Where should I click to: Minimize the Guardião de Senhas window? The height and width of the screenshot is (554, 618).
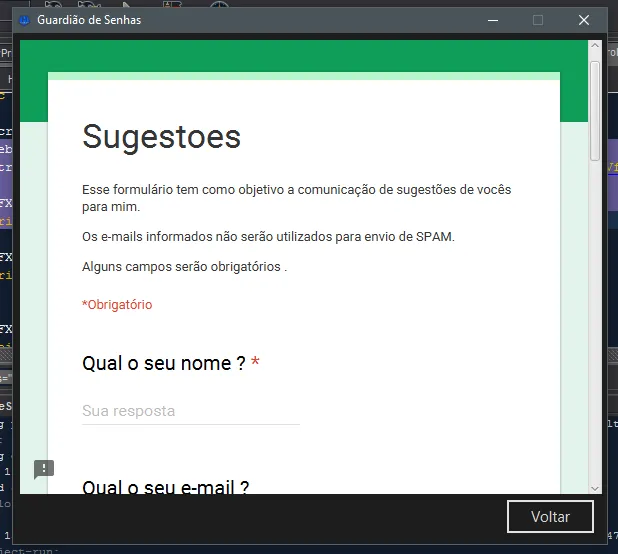[493, 20]
